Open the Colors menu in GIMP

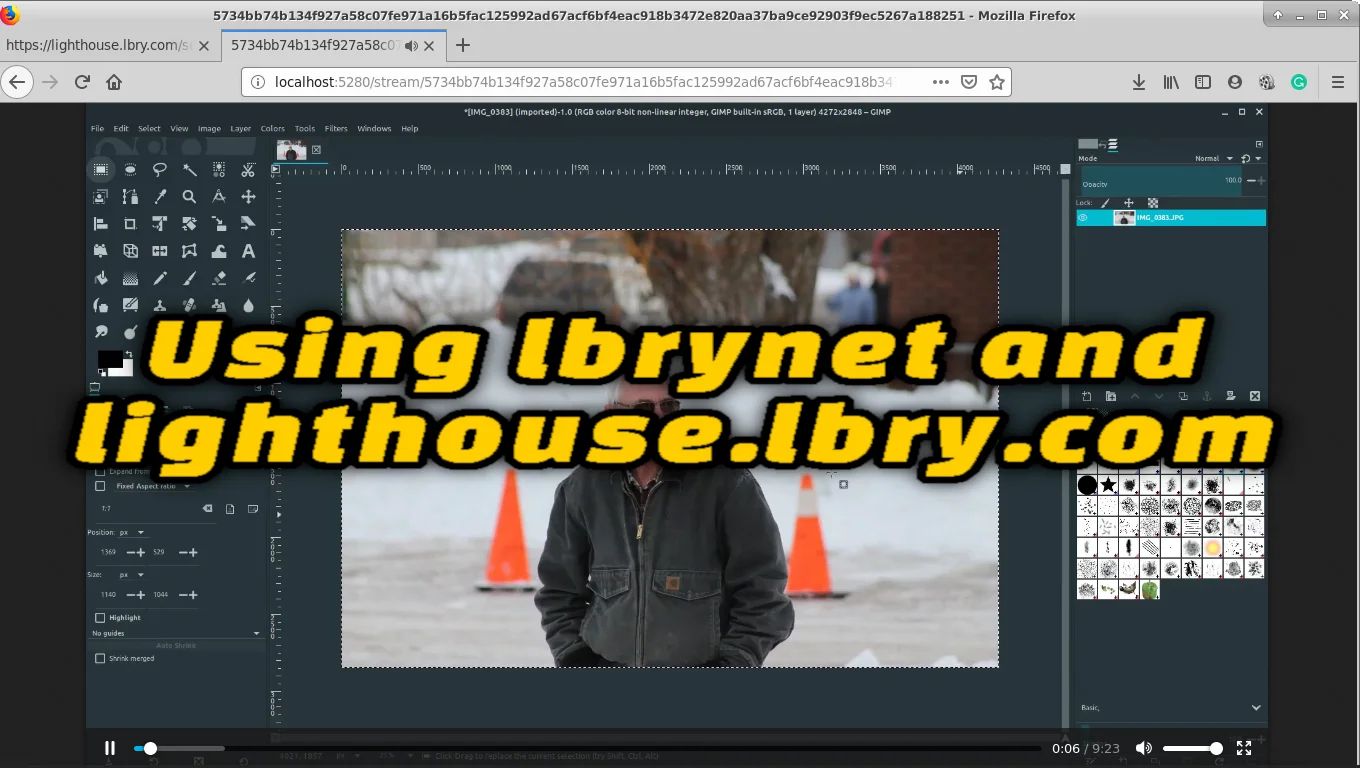tap(272, 129)
